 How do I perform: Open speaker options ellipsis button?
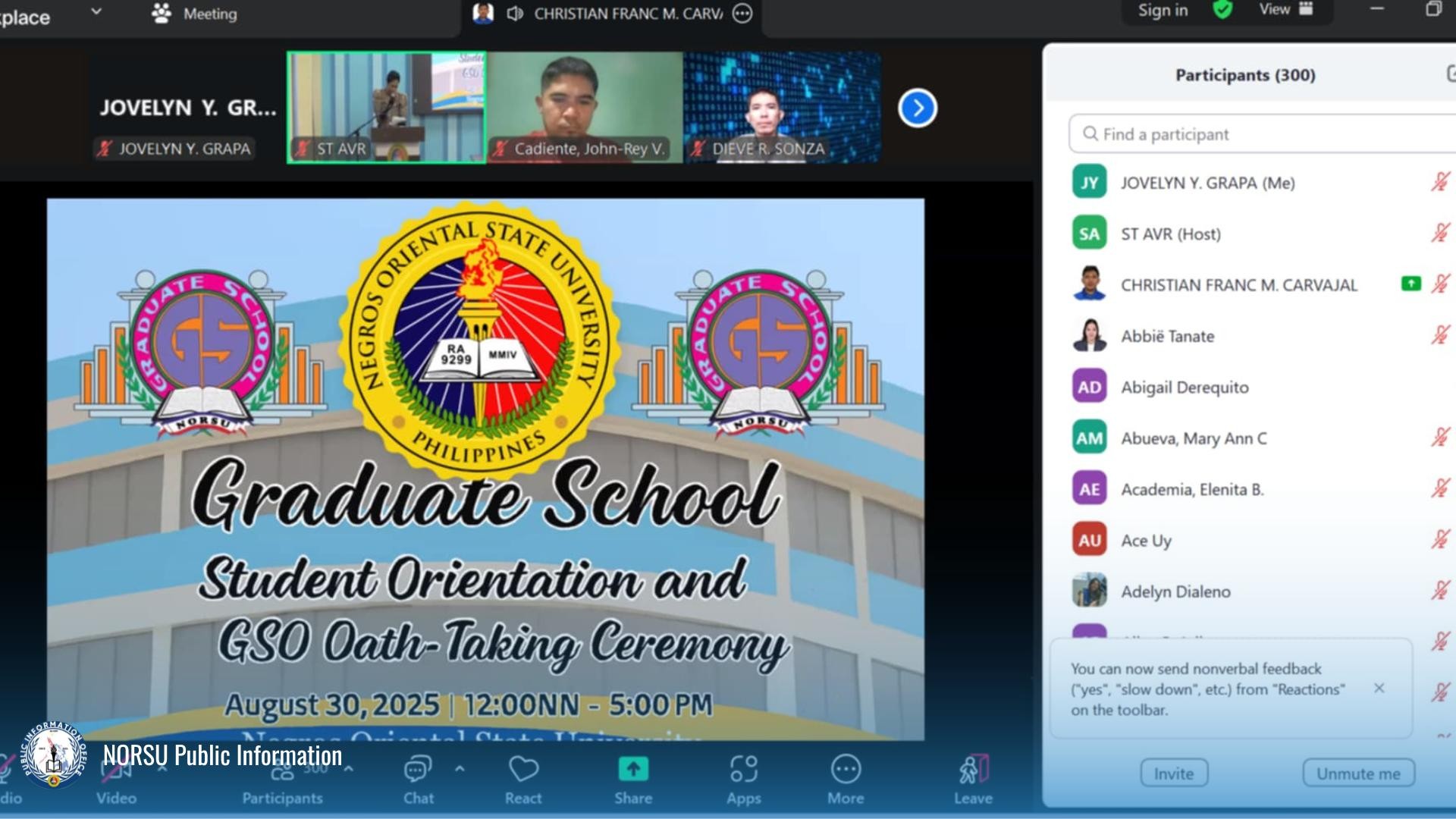742,14
